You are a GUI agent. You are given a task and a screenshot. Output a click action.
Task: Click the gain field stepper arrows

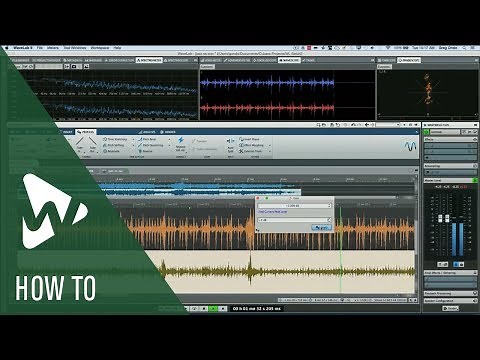[x=329, y=206]
